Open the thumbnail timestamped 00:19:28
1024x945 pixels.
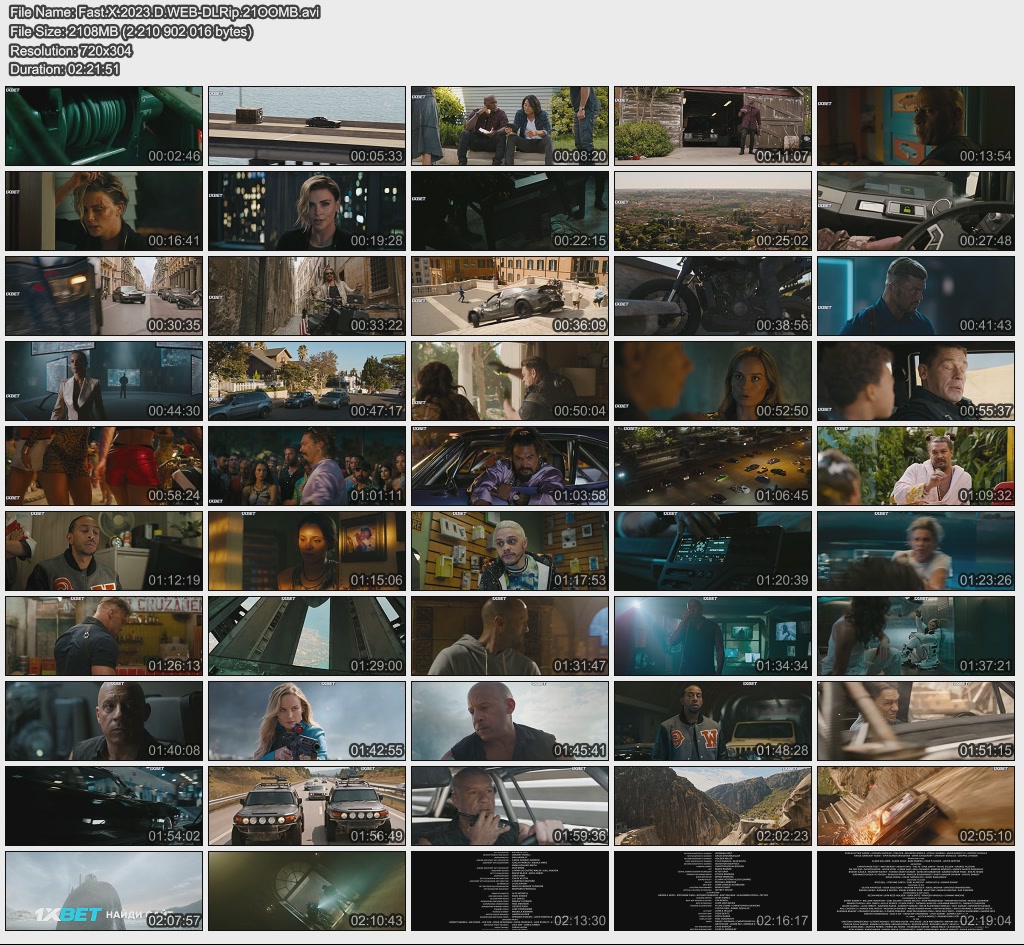pos(307,211)
